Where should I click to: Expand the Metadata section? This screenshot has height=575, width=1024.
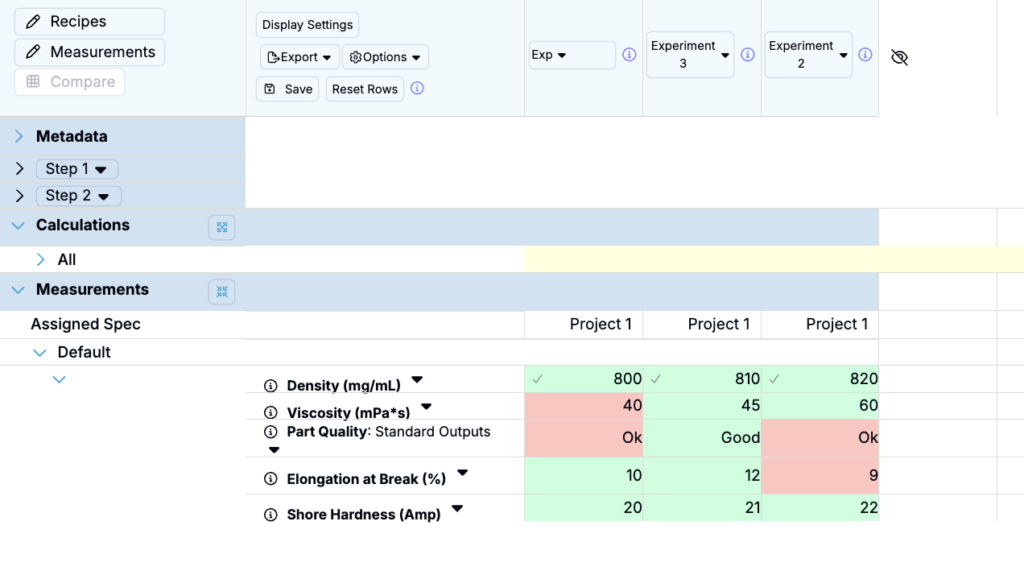19,136
